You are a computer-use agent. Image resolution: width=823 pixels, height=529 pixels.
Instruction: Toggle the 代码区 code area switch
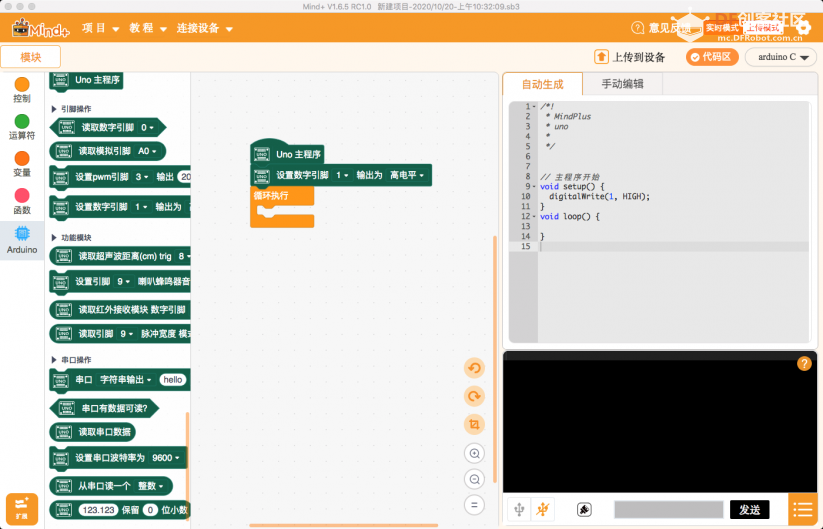712,57
